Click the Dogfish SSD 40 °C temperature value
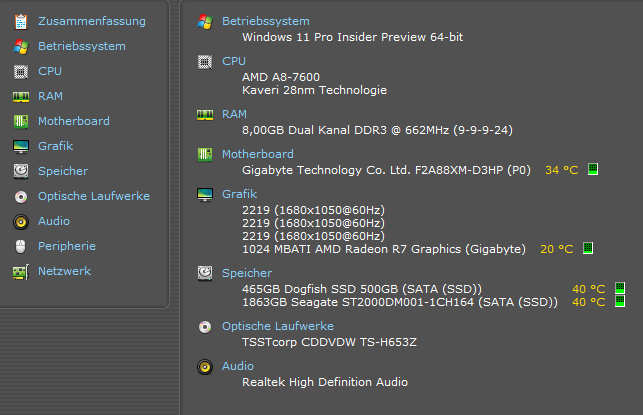The width and height of the screenshot is (643, 415). [588, 289]
